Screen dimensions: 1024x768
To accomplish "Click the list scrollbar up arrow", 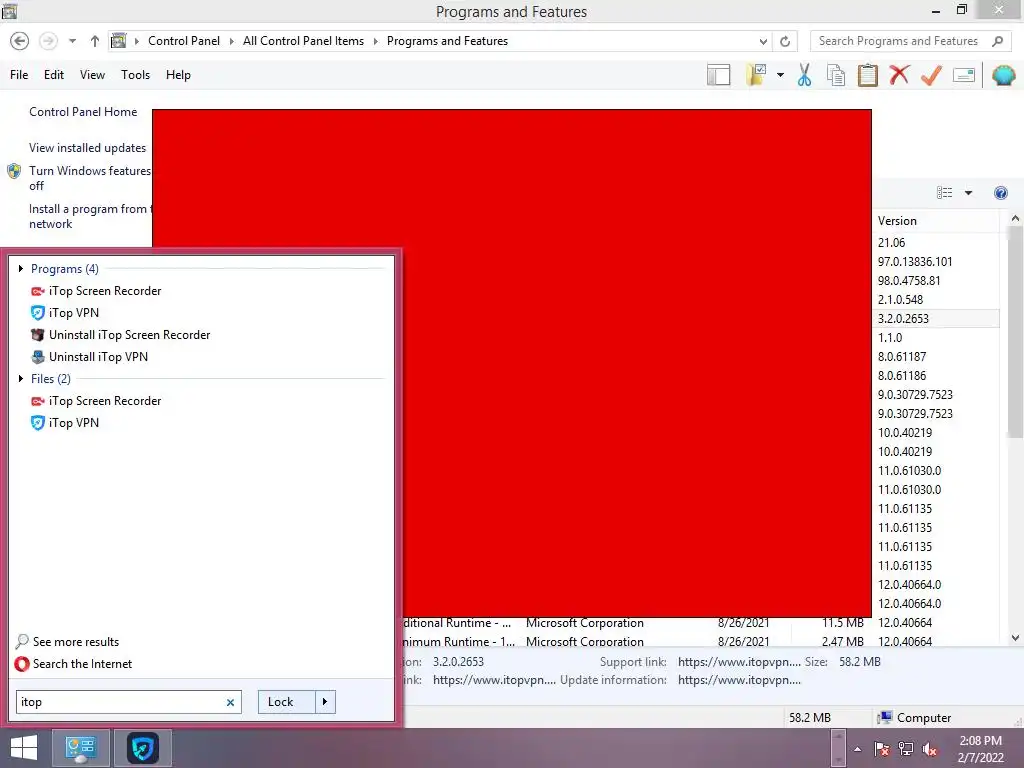I will 1015,219.
